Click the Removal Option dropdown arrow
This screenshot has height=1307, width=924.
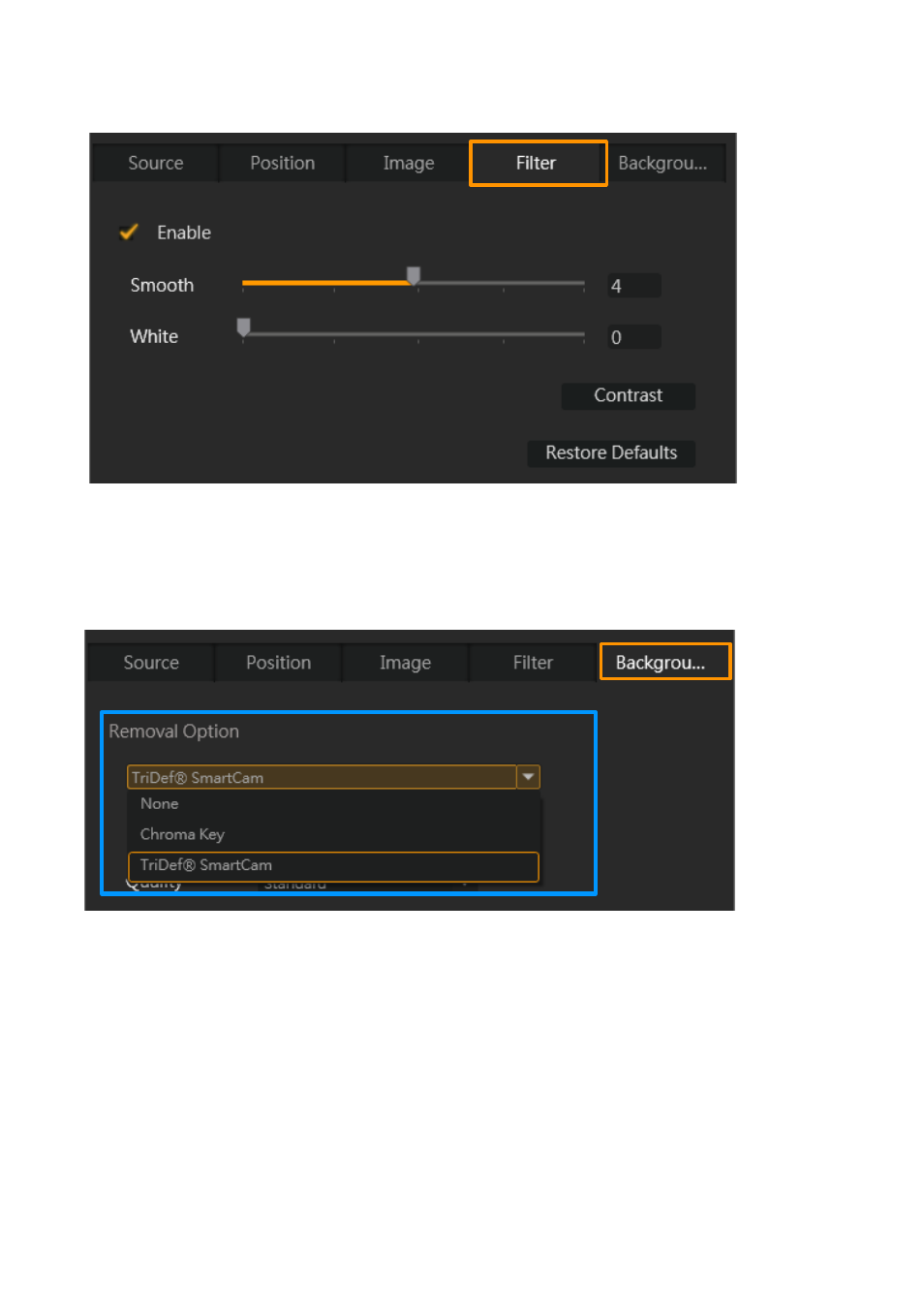529,777
